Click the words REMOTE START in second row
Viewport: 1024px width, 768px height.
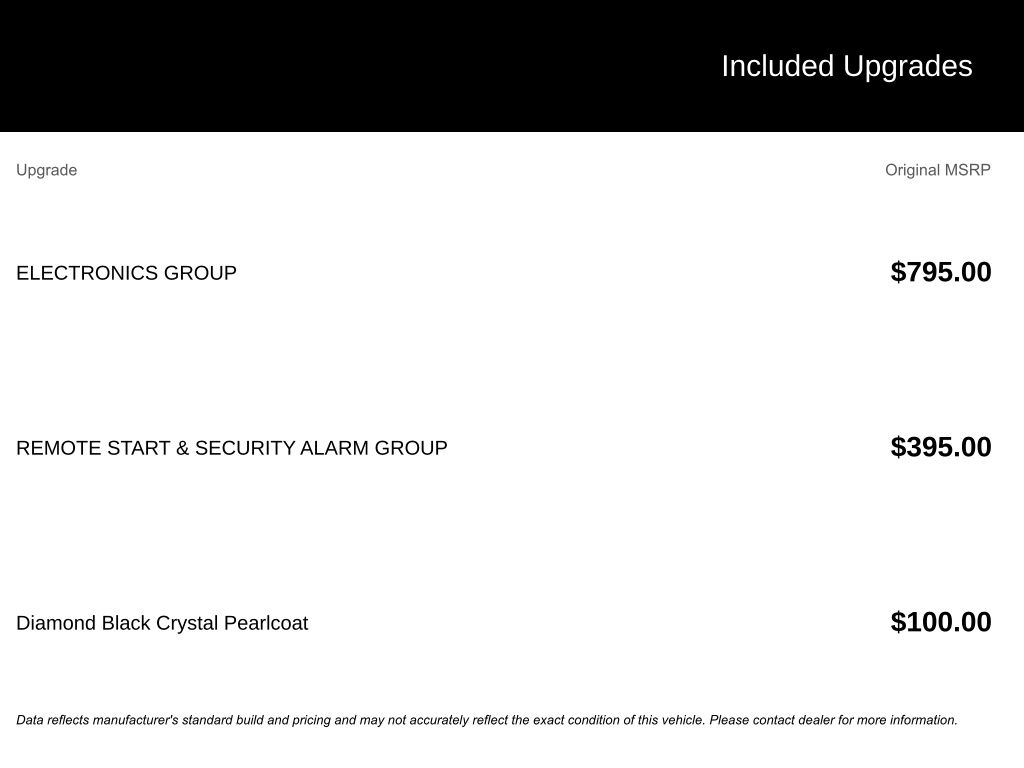[93, 448]
